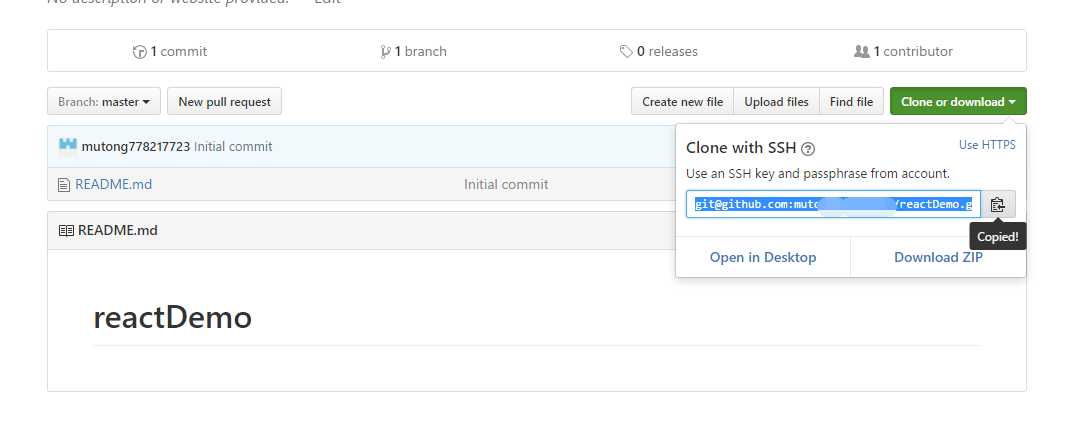The width and height of the screenshot is (1065, 423).
Task: Switch to Use HTTPS link
Action: 987,145
